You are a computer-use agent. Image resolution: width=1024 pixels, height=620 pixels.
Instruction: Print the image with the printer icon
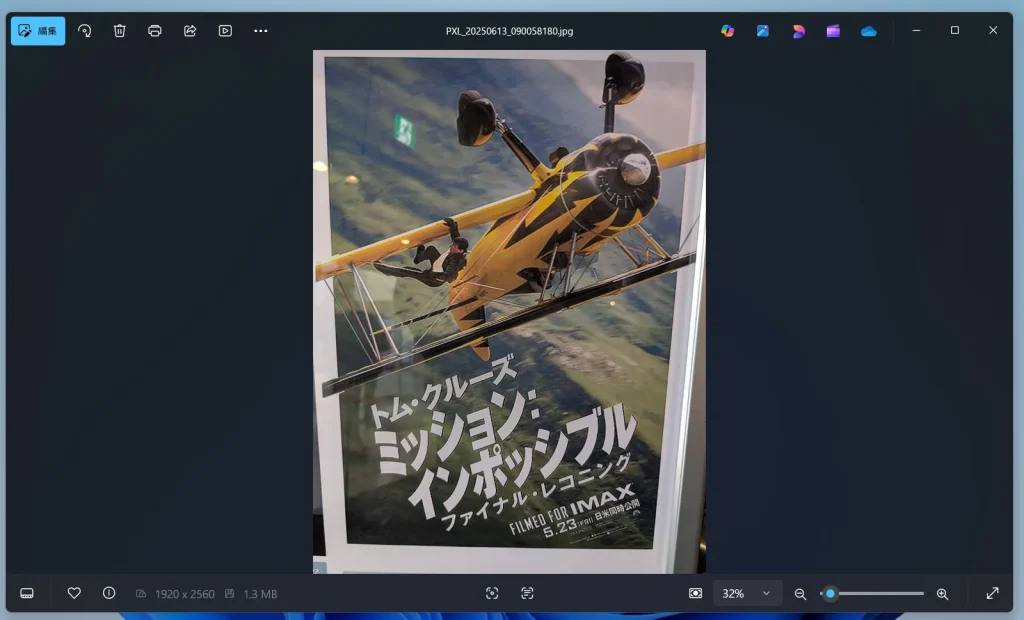(155, 31)
